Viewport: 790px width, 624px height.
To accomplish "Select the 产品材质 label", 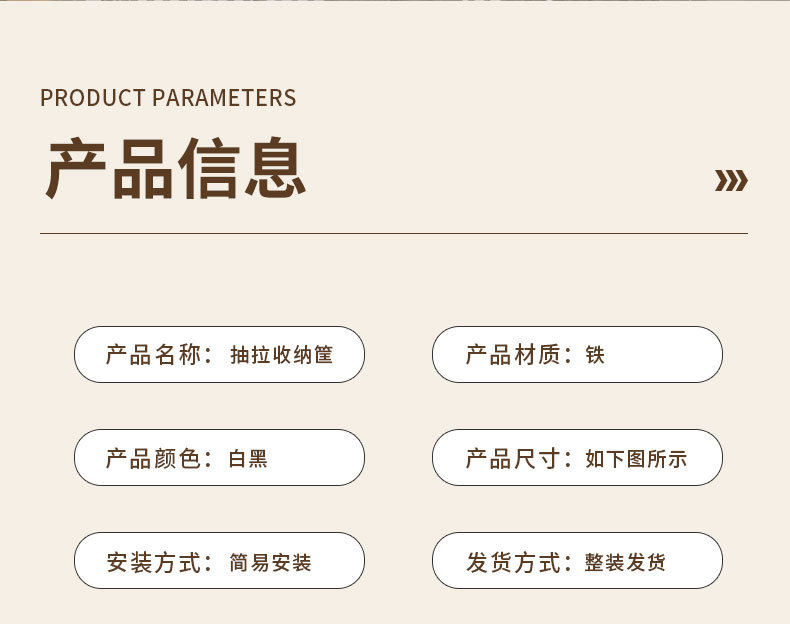I will point(515,355).
